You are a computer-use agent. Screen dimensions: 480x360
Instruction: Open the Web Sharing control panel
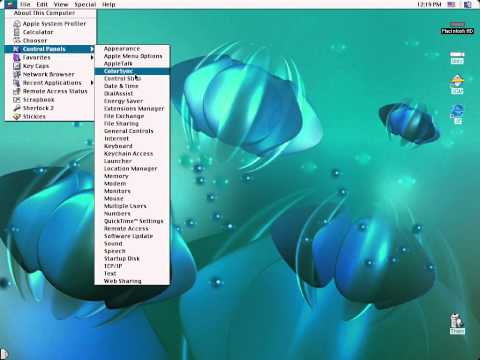coord(132,281)
